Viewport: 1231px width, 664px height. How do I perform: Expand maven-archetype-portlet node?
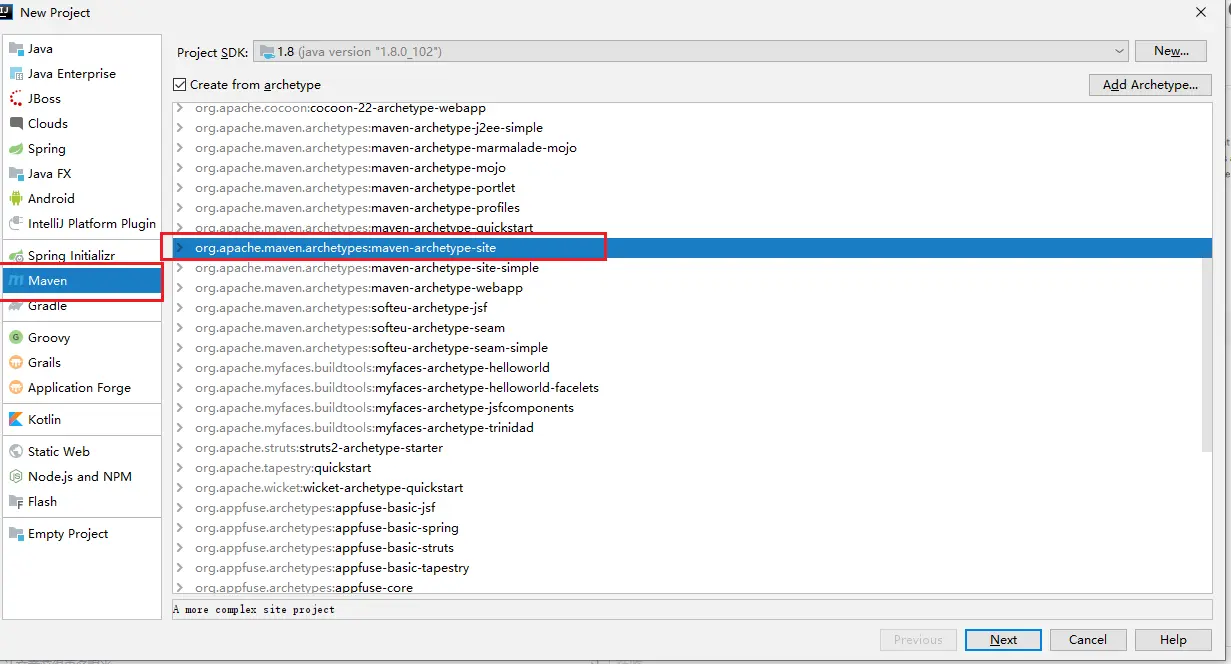(179, 188)
